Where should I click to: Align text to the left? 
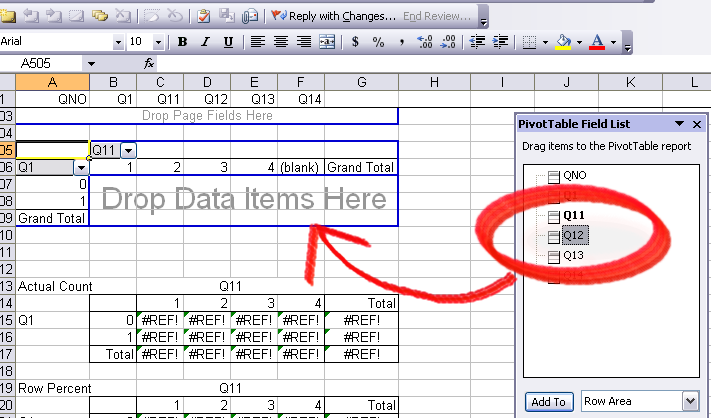pyautogui.click(x=258, y=42)
